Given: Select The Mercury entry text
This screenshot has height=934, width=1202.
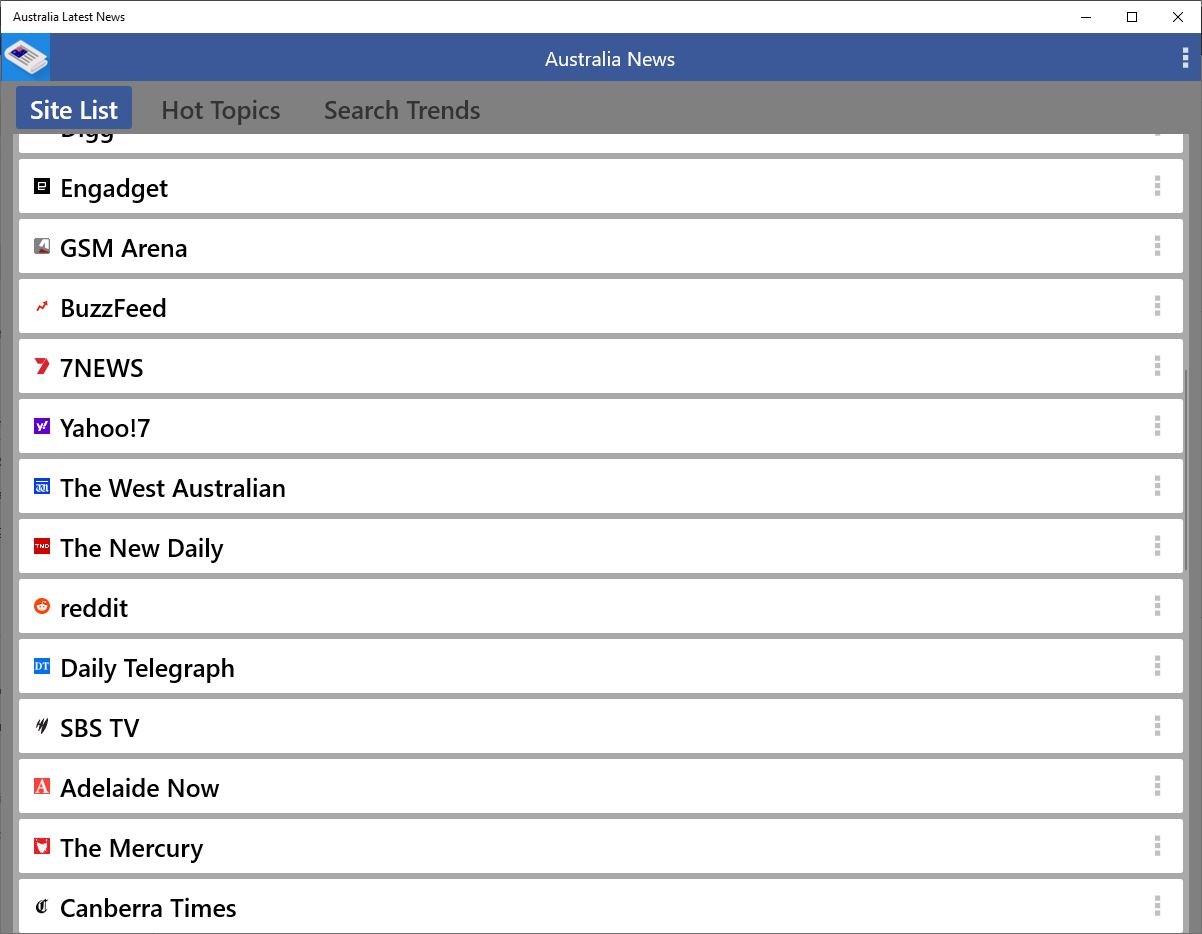Looking at the screenshot, I should (131, 848).
